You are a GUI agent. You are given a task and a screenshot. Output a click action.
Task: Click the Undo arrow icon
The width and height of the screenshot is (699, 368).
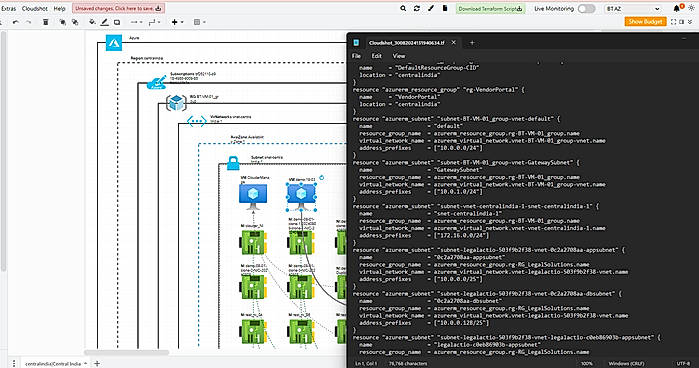tap(16, 22)
